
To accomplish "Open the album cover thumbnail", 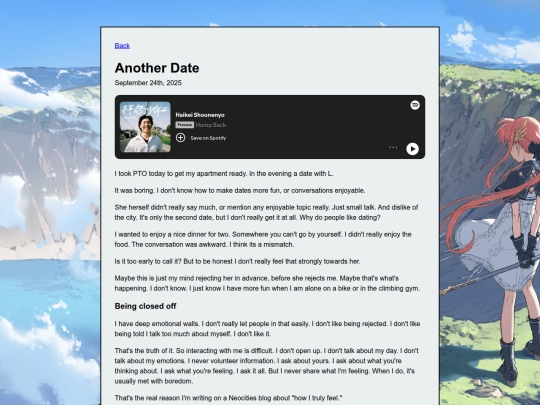I will pyautogui.click(x=145, y=127).
